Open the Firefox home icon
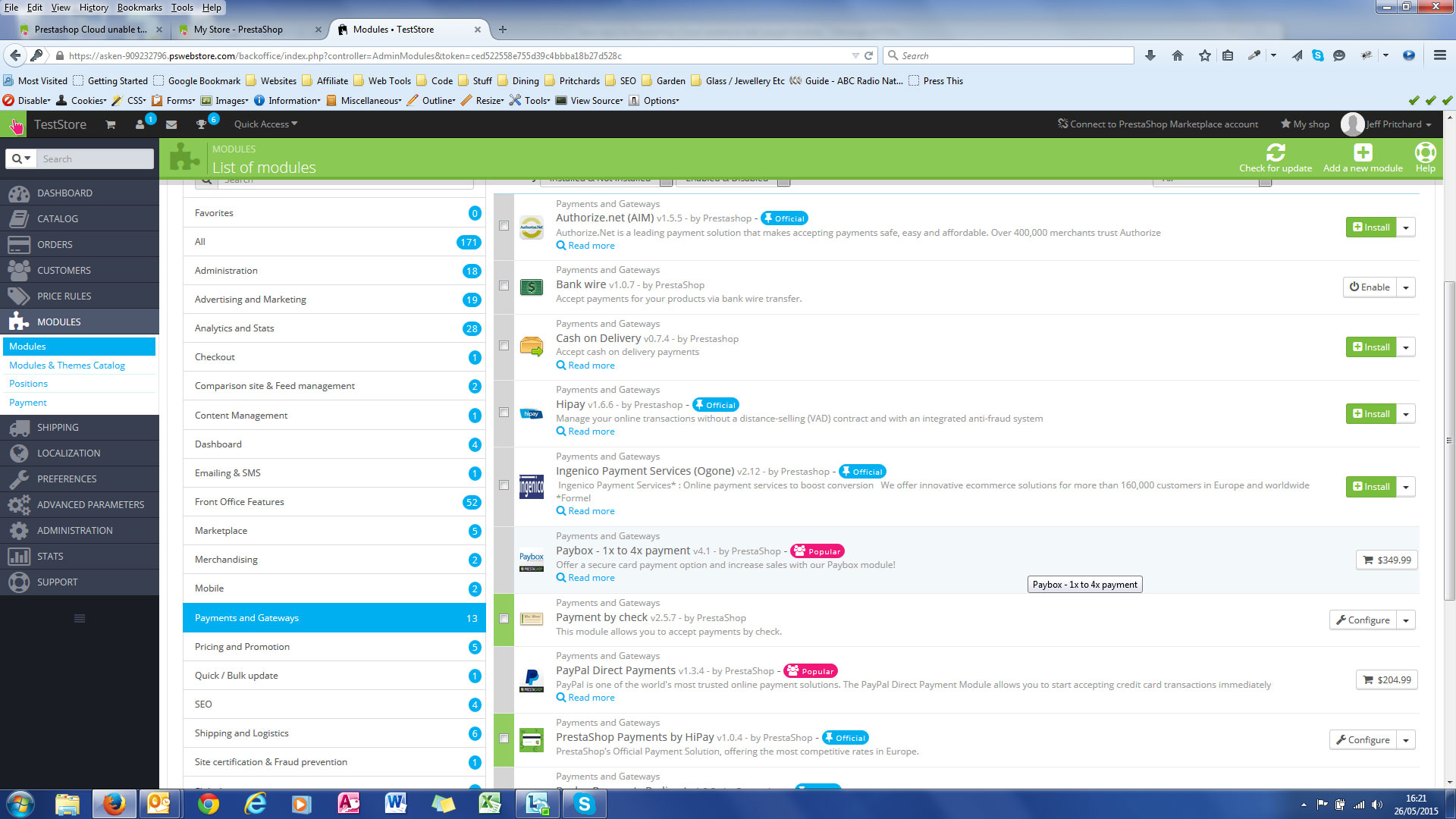The height and width of the screenshot is (819, 1456). tap(1178, 55)
